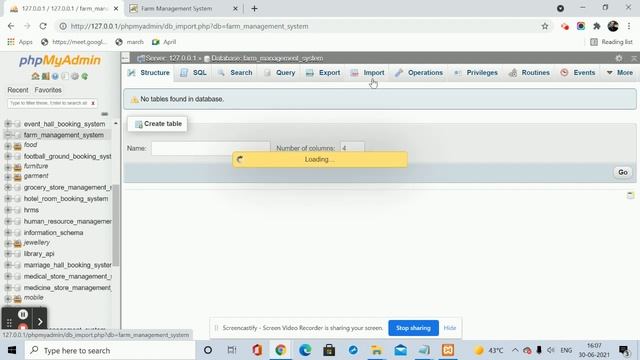The width and height of the screenshot is (640, 360).
Task: Go back to previous page
Action: point(11,26)
